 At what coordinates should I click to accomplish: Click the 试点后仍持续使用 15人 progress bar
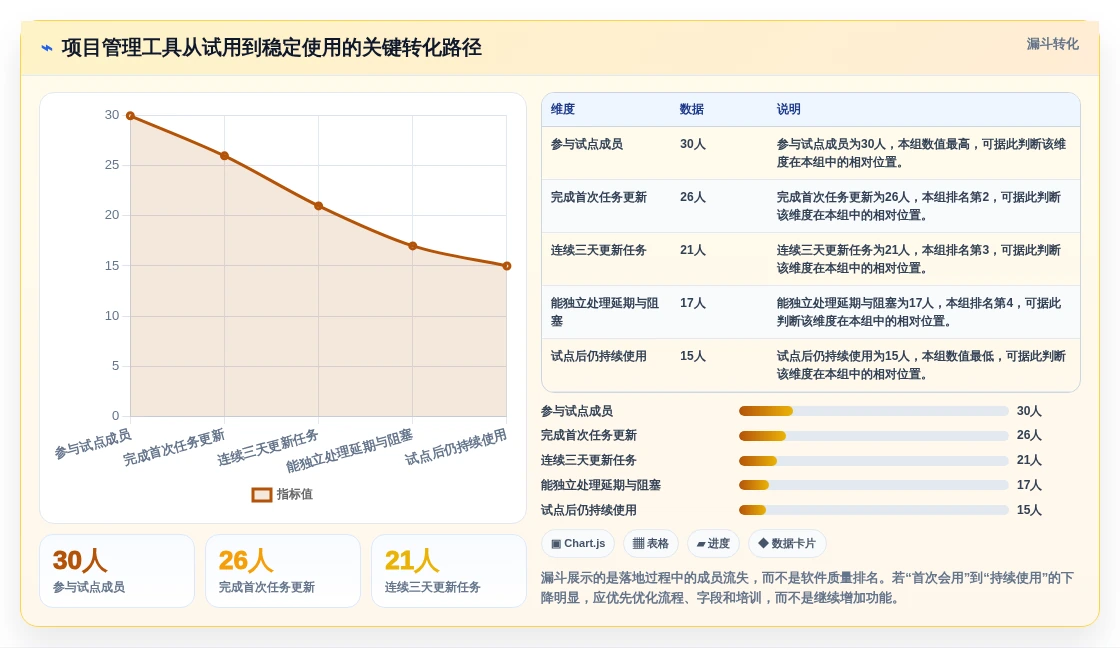(874, 510)
